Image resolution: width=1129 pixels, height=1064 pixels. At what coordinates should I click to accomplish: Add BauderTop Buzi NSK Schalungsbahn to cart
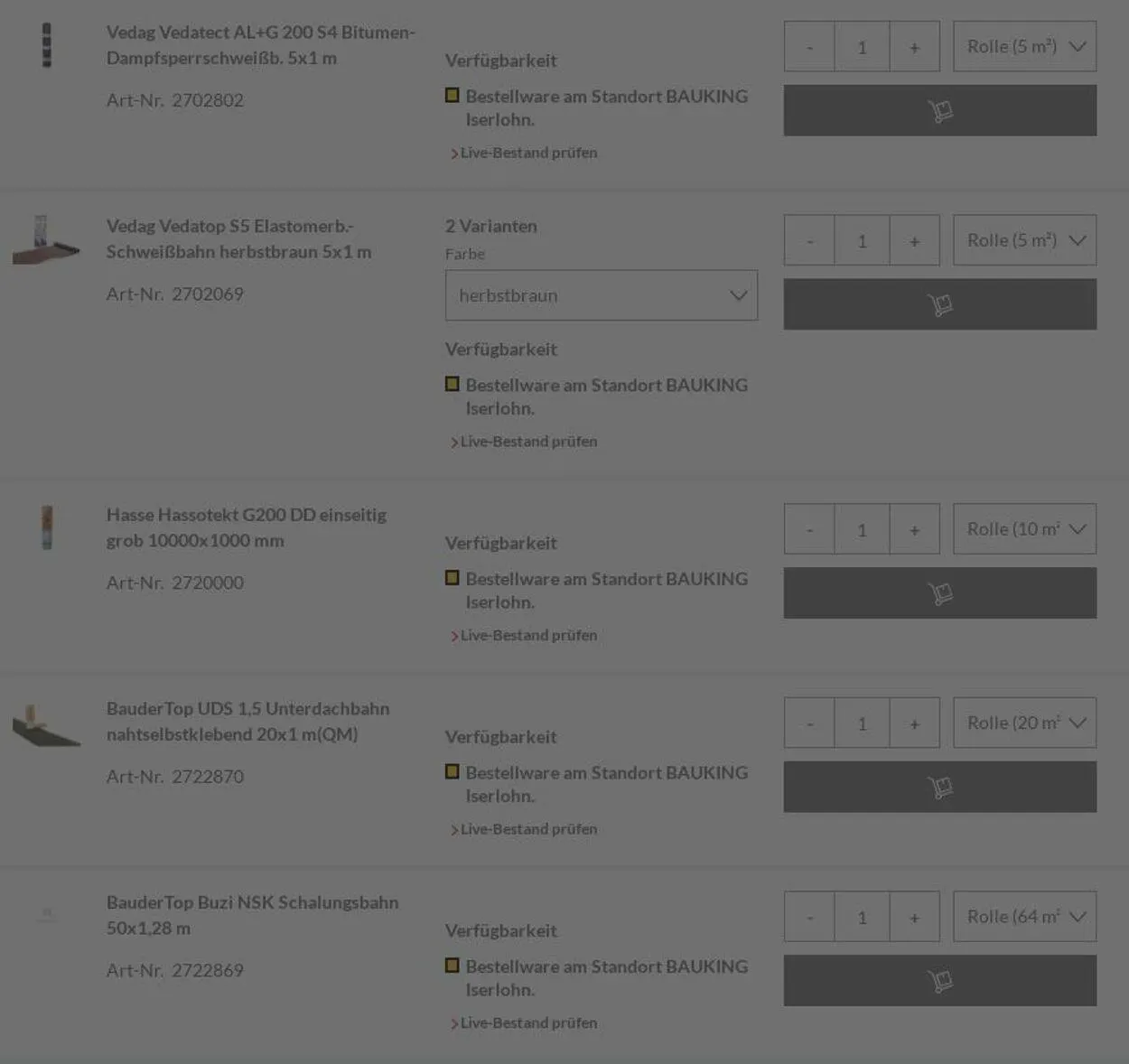coord(939,981)
